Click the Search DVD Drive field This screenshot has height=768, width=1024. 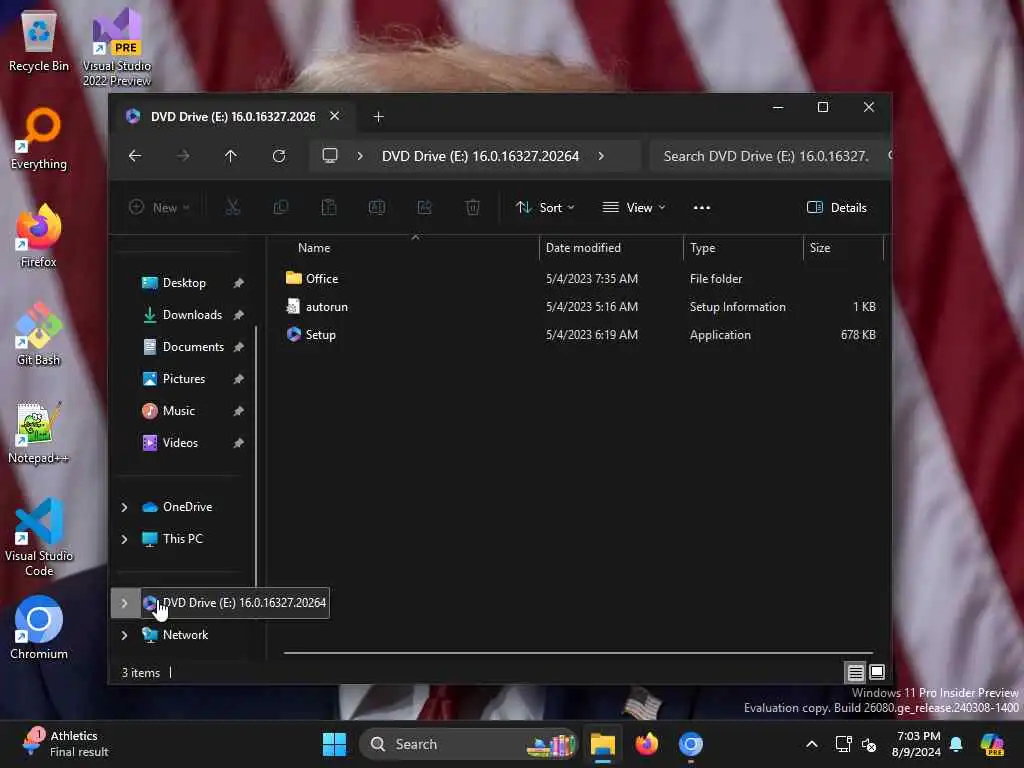click(x=769, y=156)
